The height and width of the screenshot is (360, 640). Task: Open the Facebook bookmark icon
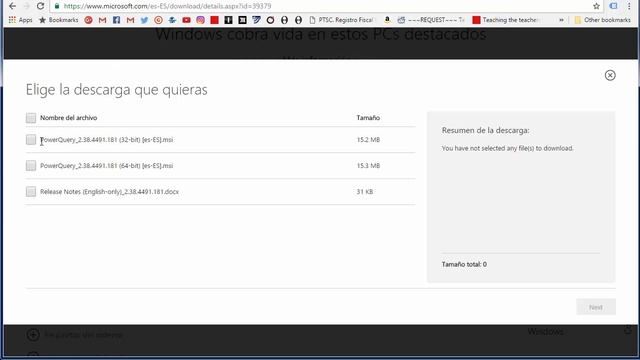point(116,20)
